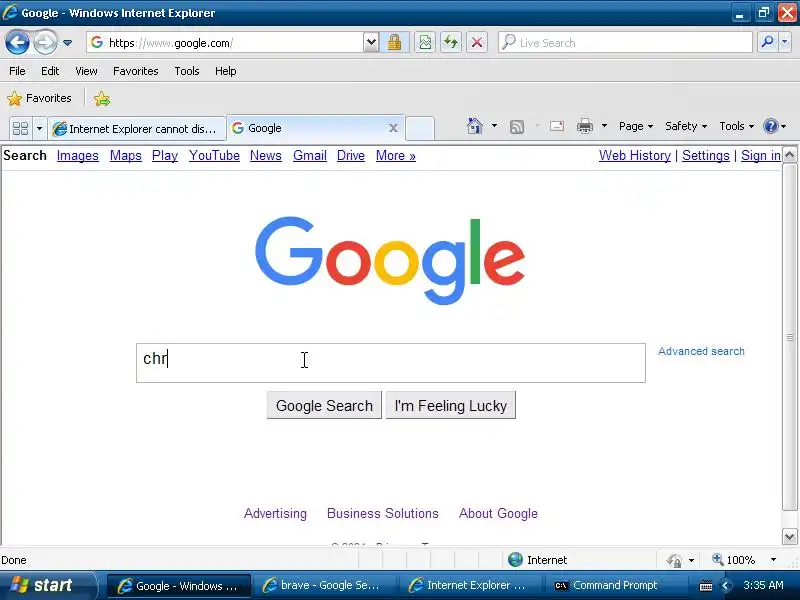The image size is (800, 600).
Task: Open Advanced search link
Action: [701, 351]
